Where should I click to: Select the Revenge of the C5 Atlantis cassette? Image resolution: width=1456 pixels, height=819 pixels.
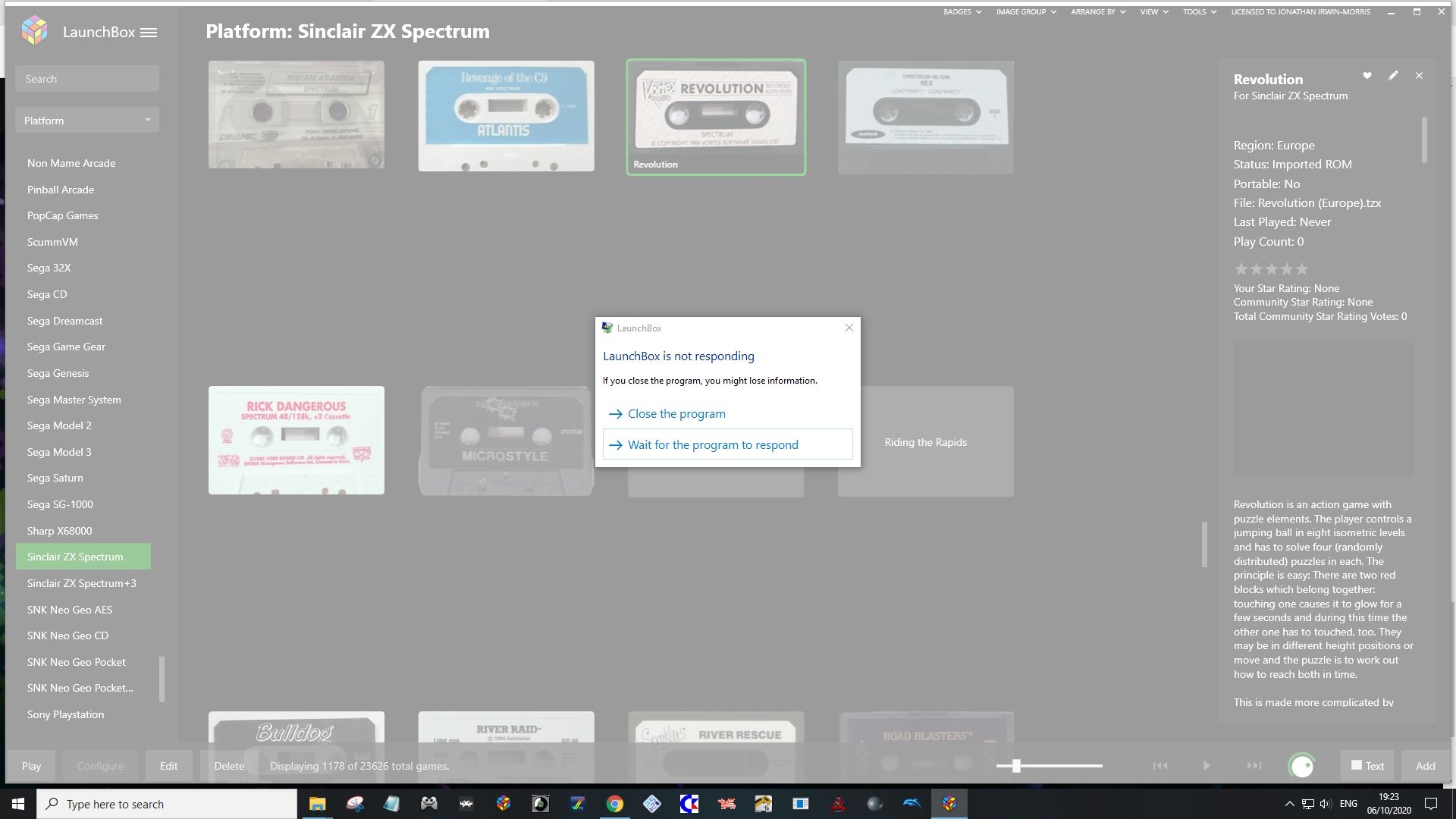coord(506,116)
